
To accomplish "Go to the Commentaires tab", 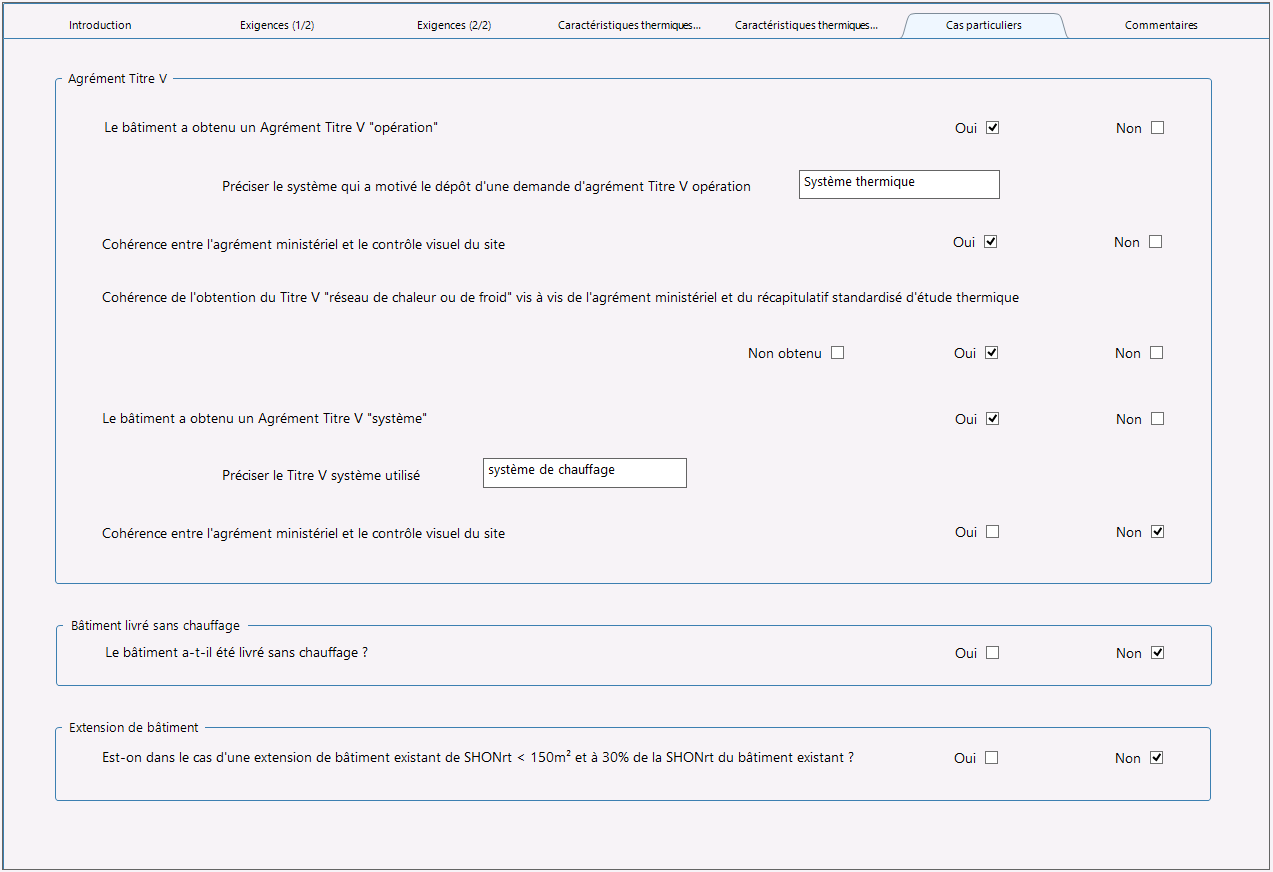I will (1161, 25).
